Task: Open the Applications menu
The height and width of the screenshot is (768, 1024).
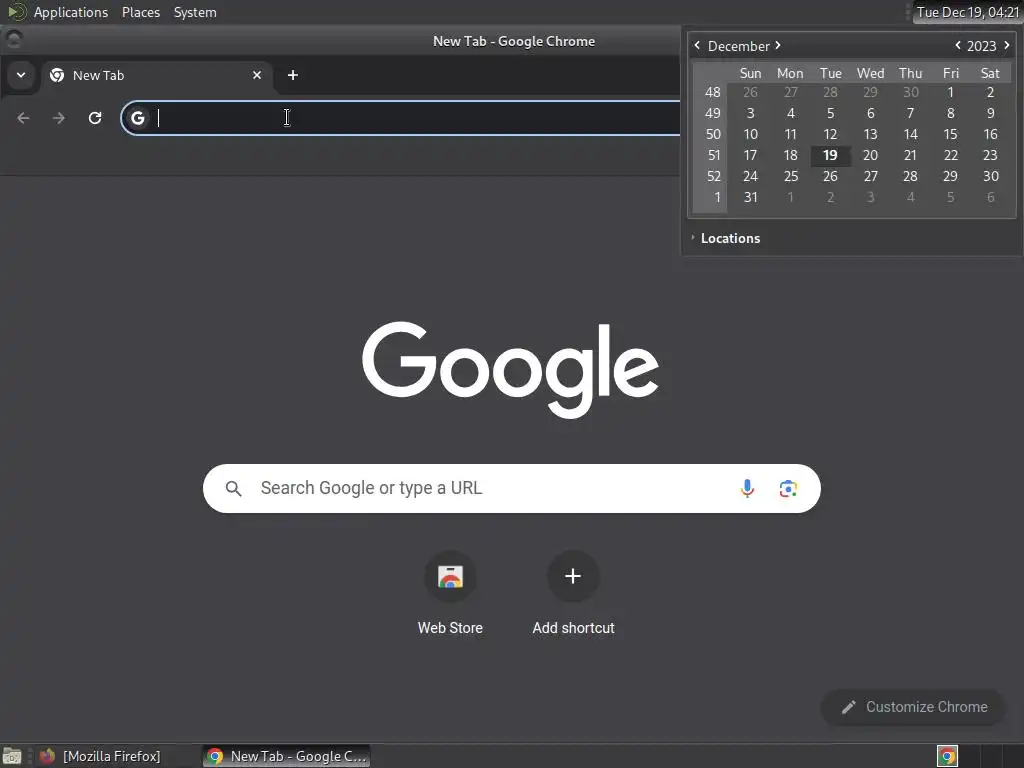Action: click(71, 12)
